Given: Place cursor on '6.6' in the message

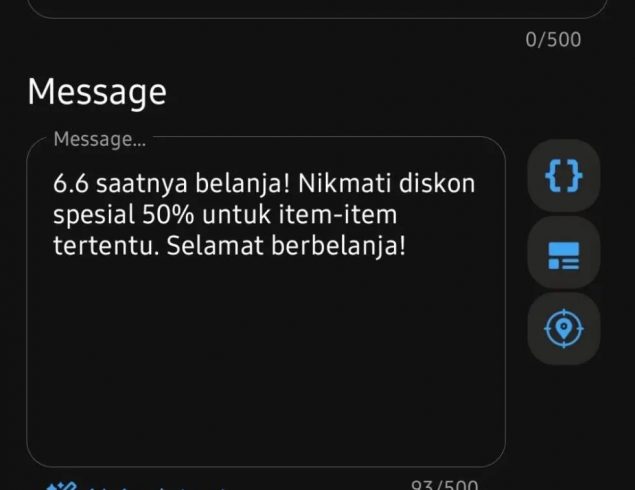Looking at the screenshot, I should pos(70,183).
